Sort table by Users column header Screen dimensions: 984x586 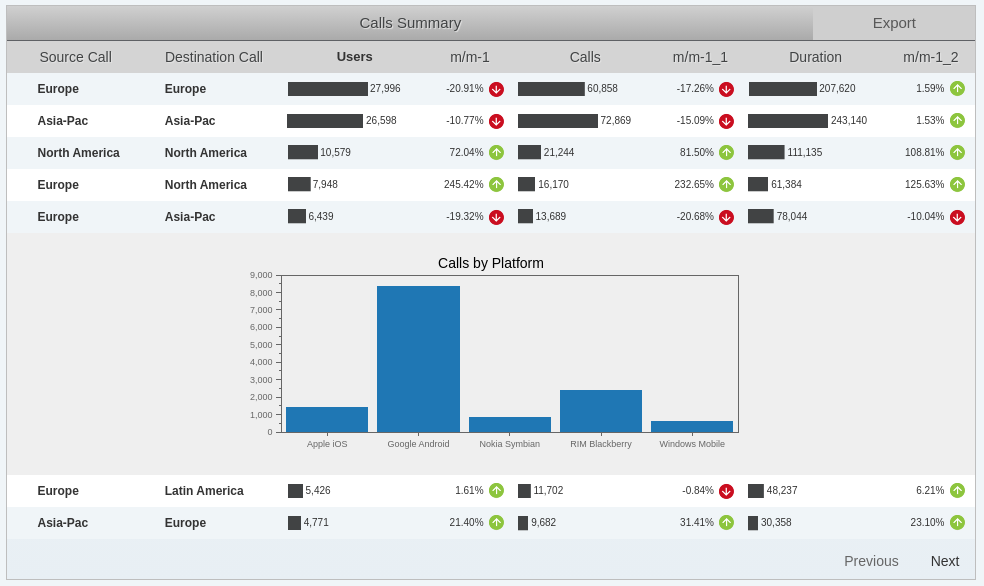click(x=354, y=57)
